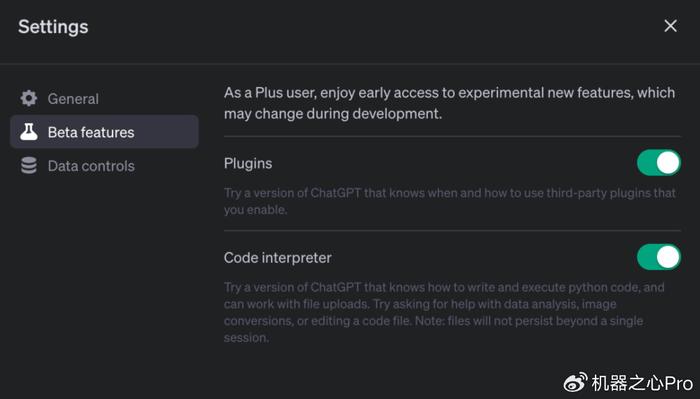Image resolution: width=700 pixels, height=399 pixels.
Task: Click the Weibo eye logo watermark
Action: 575,383
